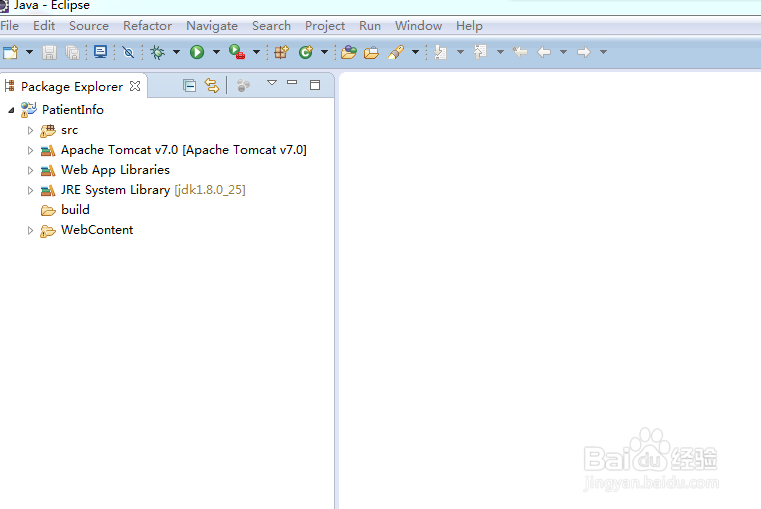Select the src source folder
Screen dimensions: 761x509
tap(69, 130)
